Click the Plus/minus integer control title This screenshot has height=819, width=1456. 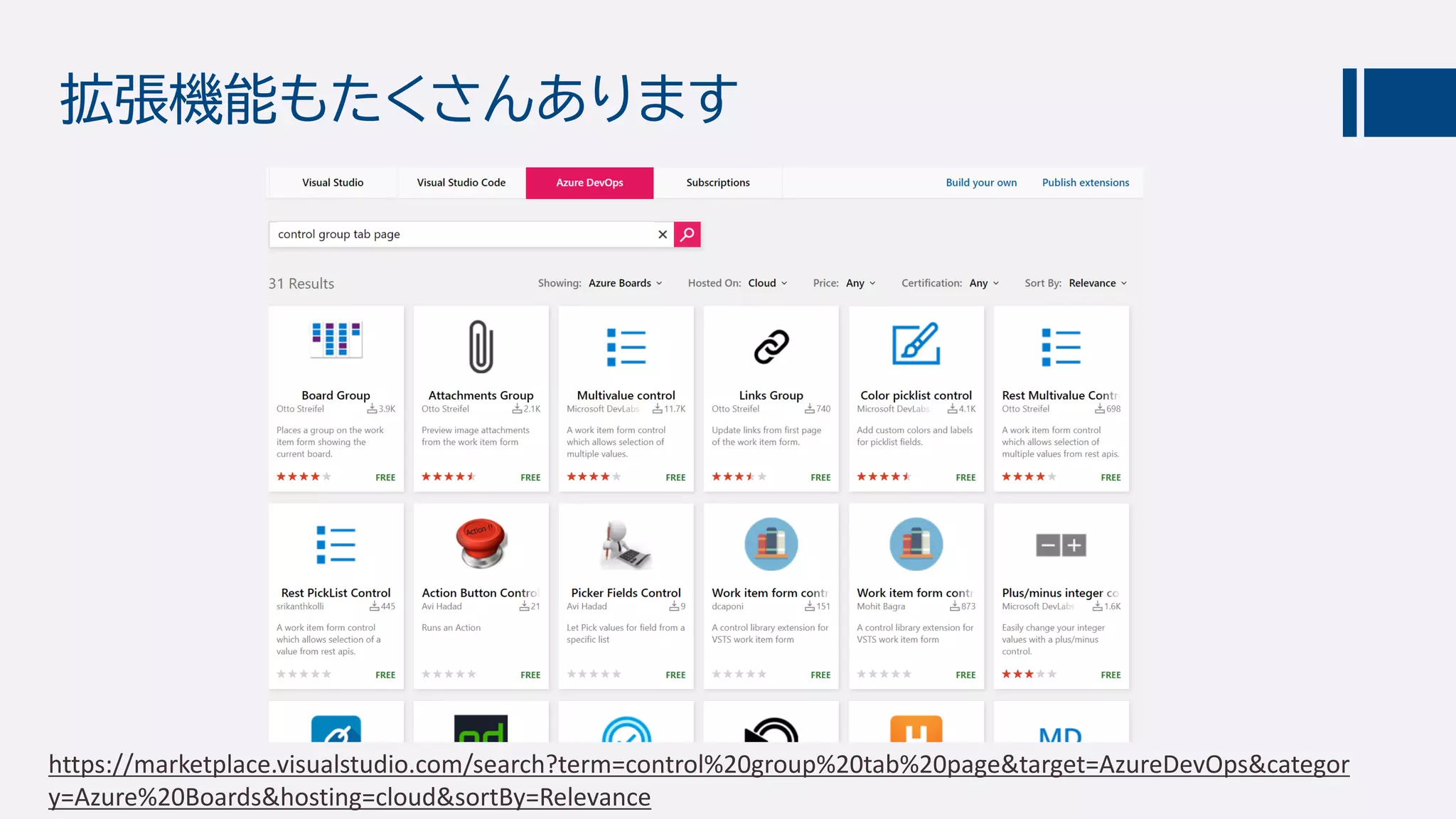tap(1061, 593)
